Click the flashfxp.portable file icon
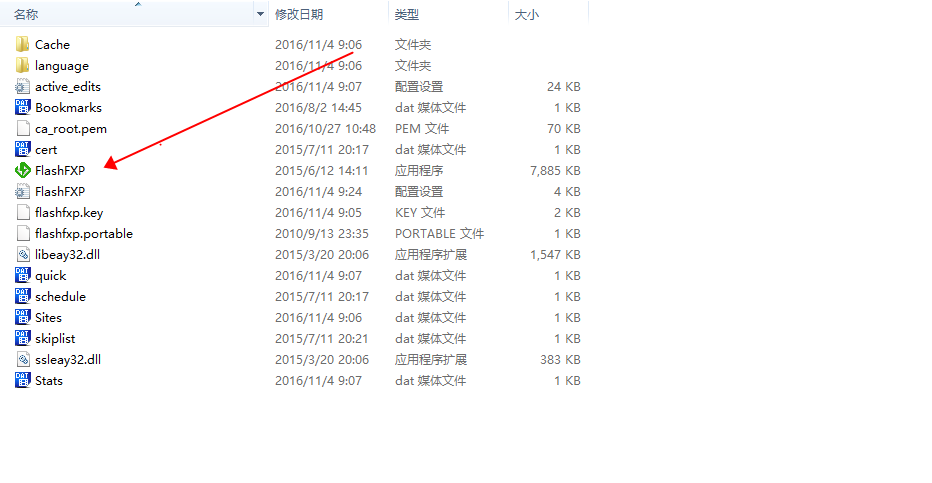 (x=23, y=233)
